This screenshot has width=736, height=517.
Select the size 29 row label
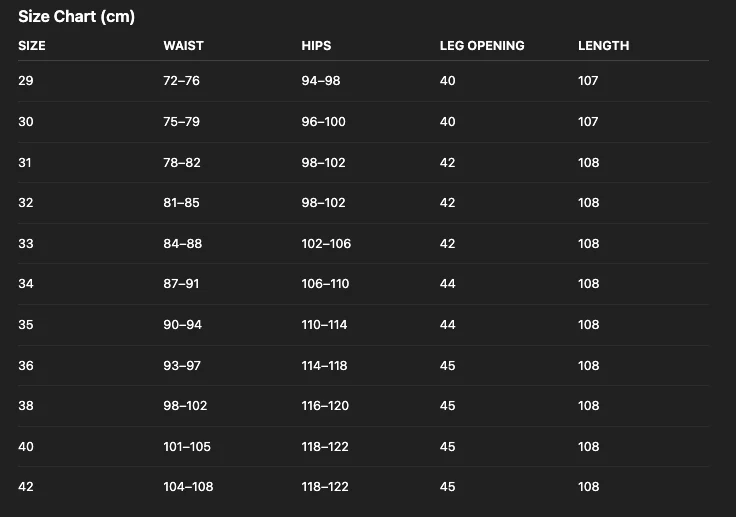click(26, 80)
